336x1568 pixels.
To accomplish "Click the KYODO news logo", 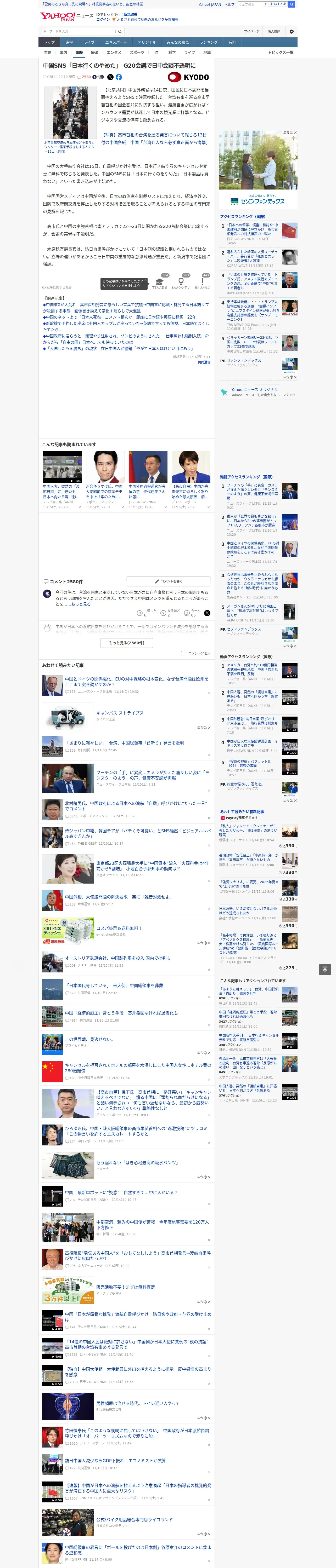I will (x=188, y=77).
